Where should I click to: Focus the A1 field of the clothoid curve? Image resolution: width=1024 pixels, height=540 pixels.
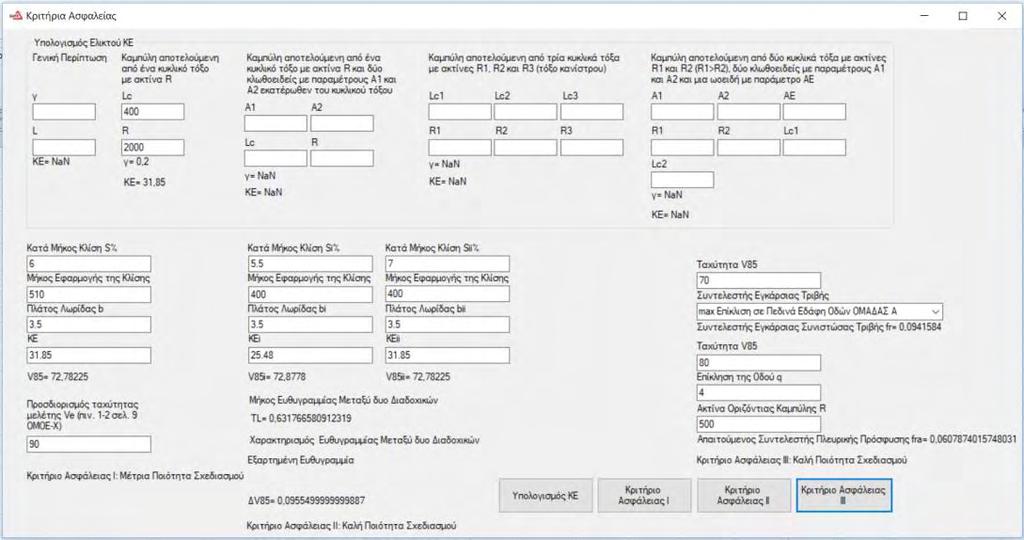[x=276, y=123]
